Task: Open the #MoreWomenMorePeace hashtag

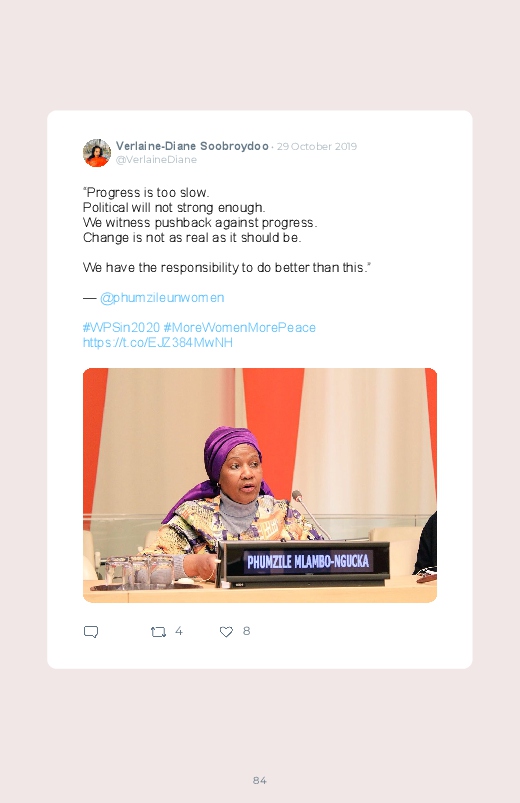Action: tap(239, 327)
